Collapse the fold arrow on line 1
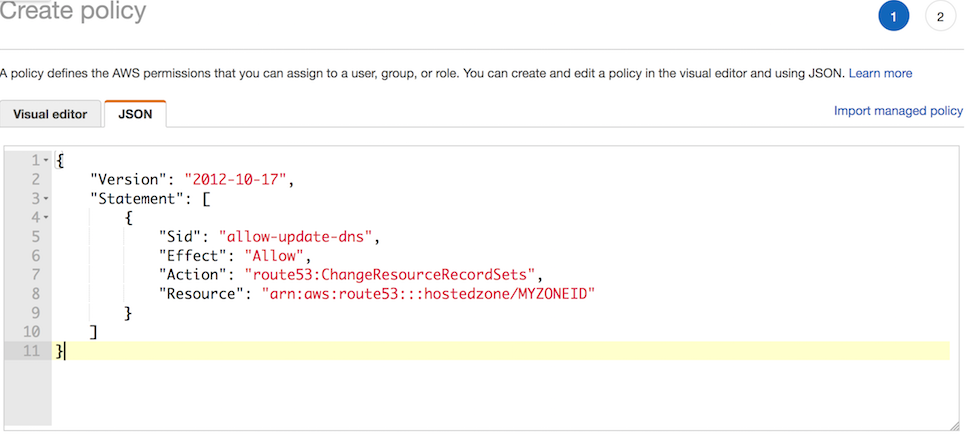Screen dimensions: 966x437 coord(46,161)
